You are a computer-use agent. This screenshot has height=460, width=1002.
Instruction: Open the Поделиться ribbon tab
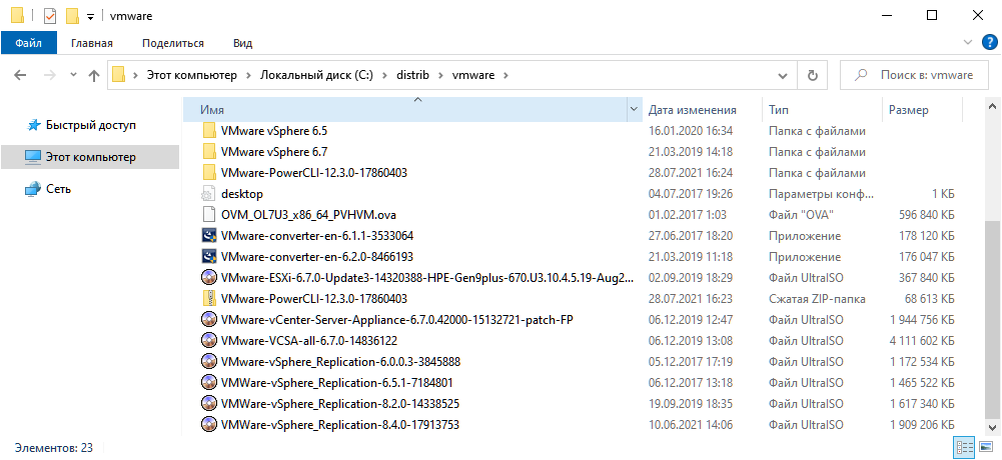point(173,43)
